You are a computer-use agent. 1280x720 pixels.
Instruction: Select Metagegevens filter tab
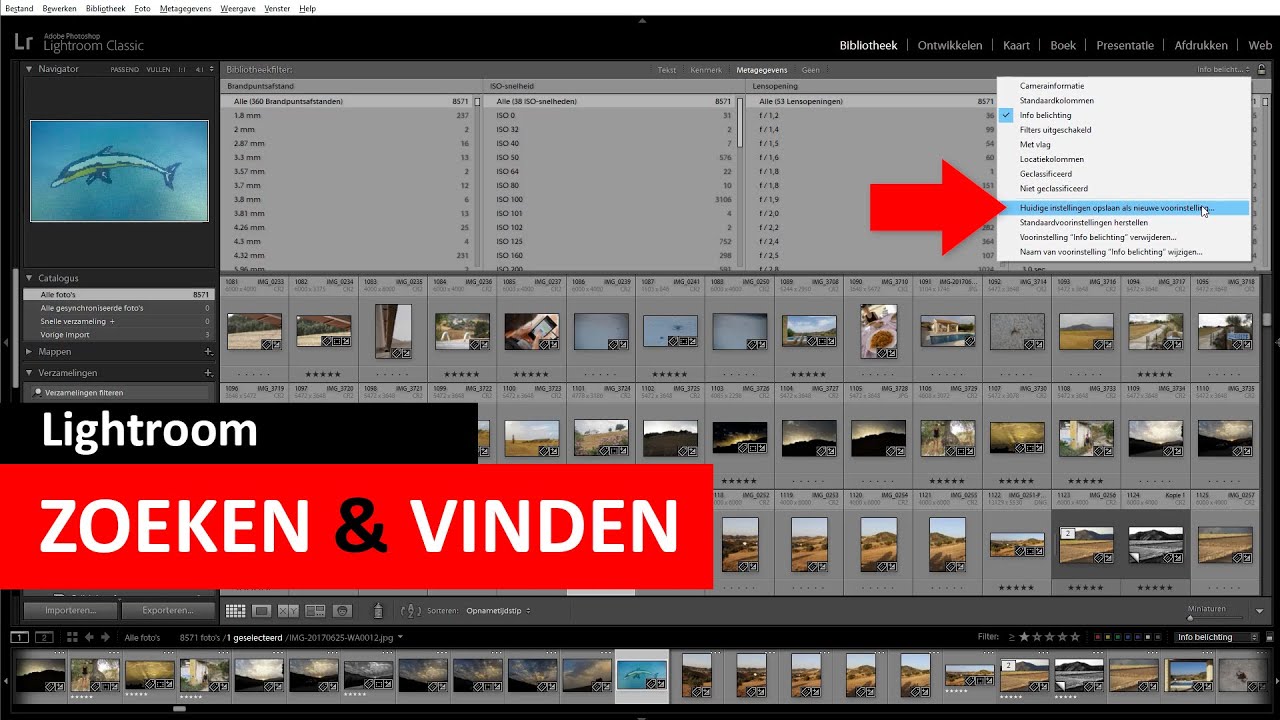click(x=762, y=70)
